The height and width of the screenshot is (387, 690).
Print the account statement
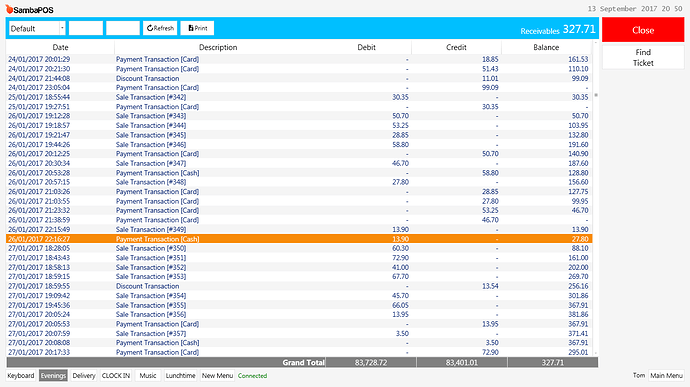[x=197, y=28]
